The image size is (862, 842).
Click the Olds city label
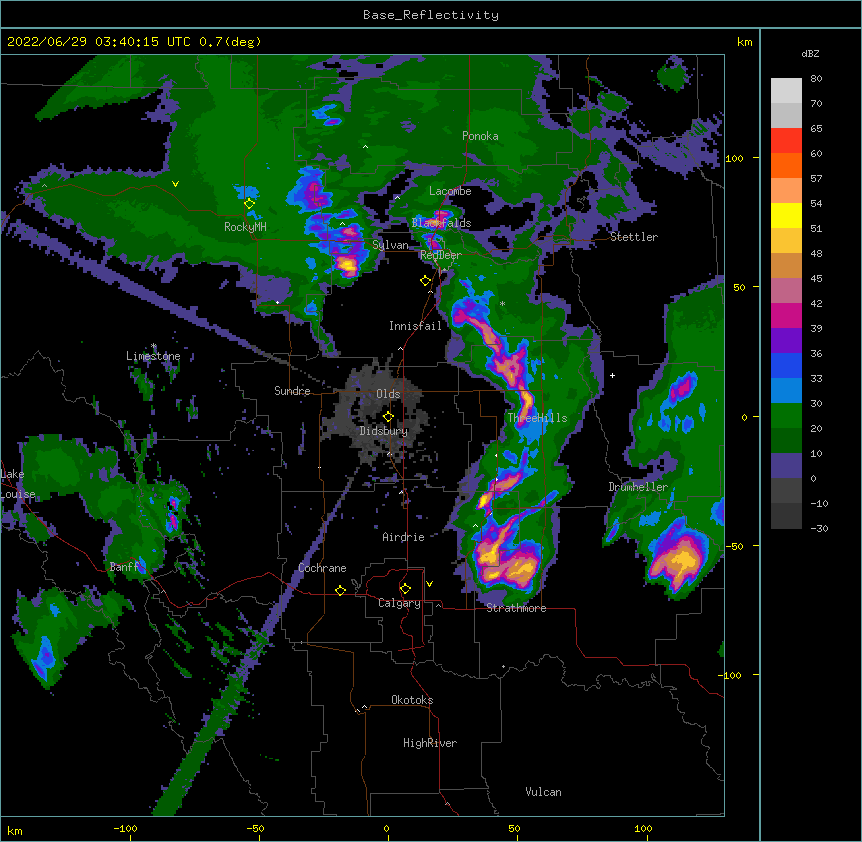388,394
